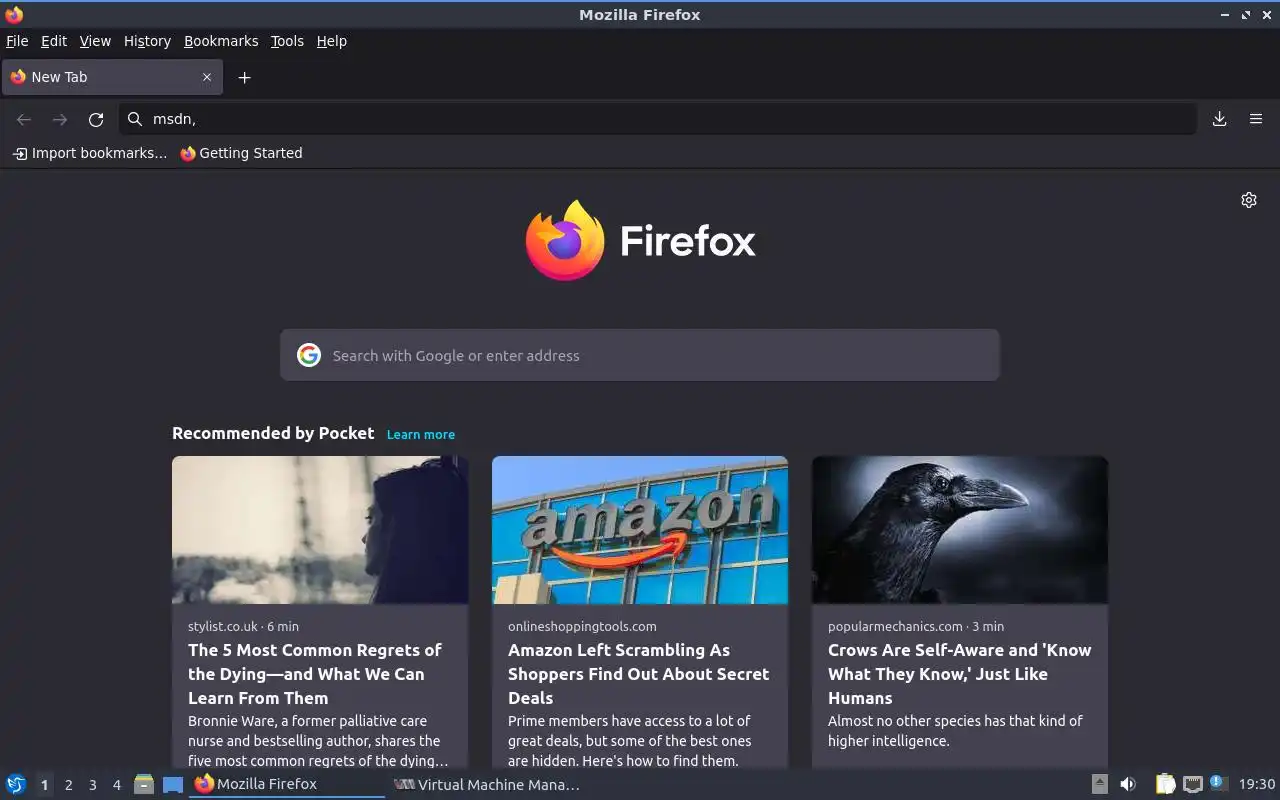Click the show desktop taskbar icon
This screenshot has width=1280, height=800.
pos(173,785)
